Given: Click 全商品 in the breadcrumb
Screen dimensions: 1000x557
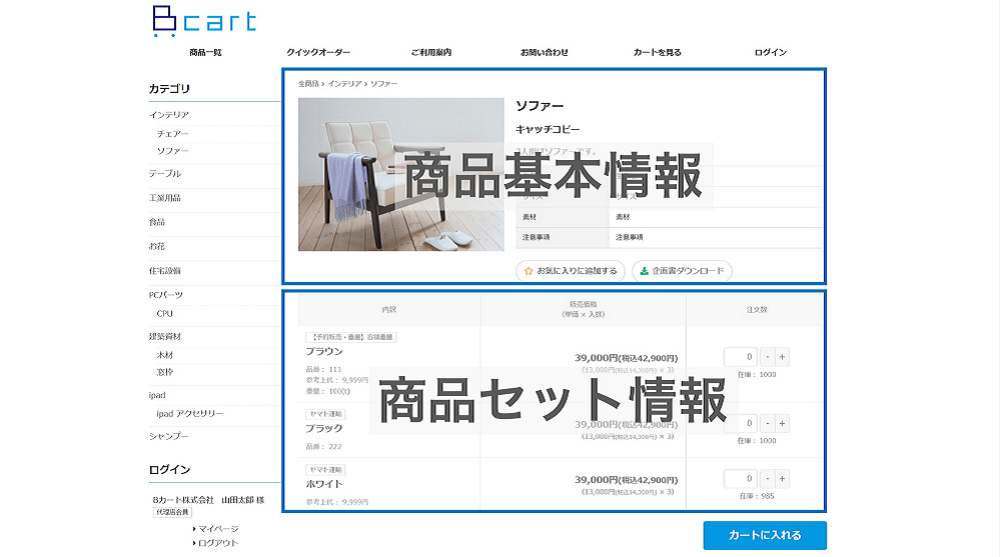Looking at the screenshot, I should pyautogui.click(x=308, y=84).
